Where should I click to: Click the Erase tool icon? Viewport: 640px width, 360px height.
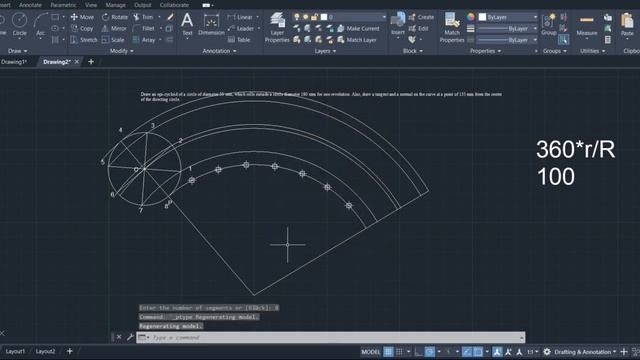point(170,17)
